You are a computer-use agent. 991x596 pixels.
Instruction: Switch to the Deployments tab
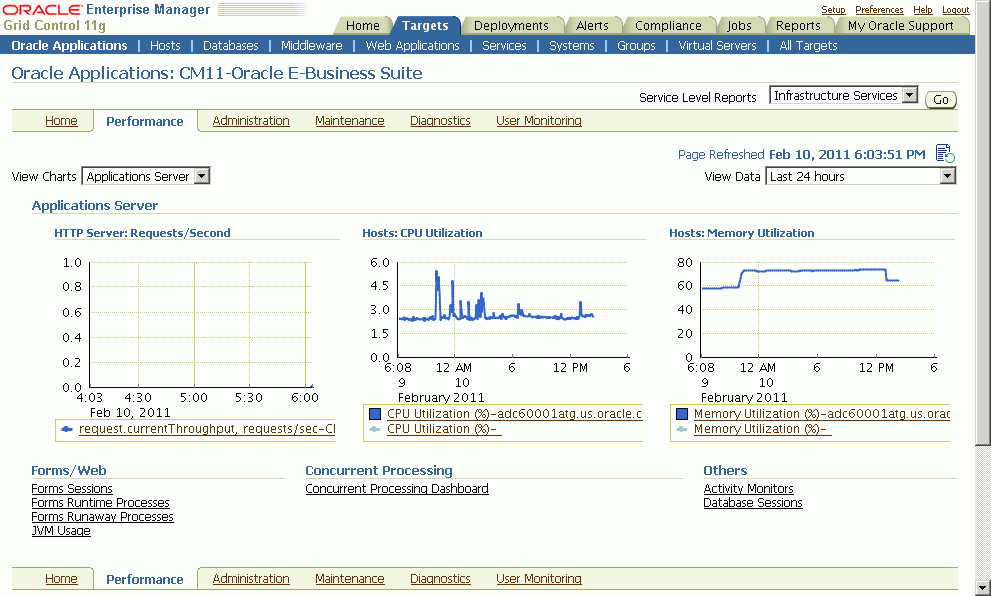511,25
